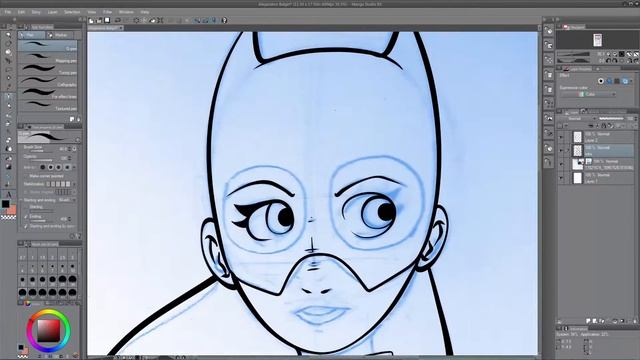Collapse the Starting and ending section
The height and width of the screenshot is (360, 640).
pos(21,200)
